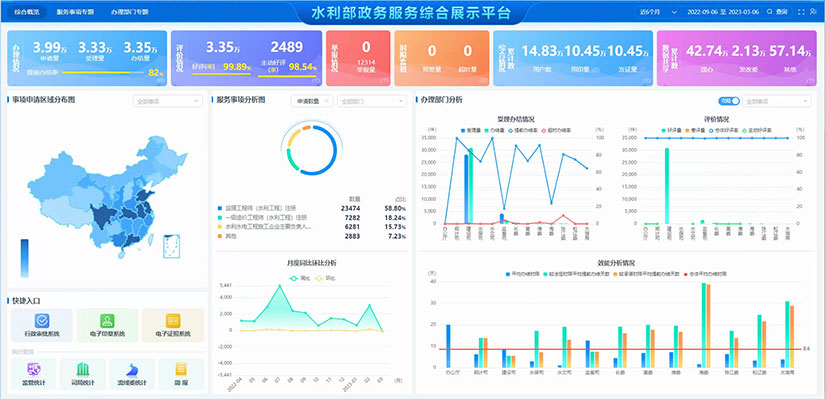
Task: Click the detail icon on 评价情况 card
Action: (x=316, y=81)
